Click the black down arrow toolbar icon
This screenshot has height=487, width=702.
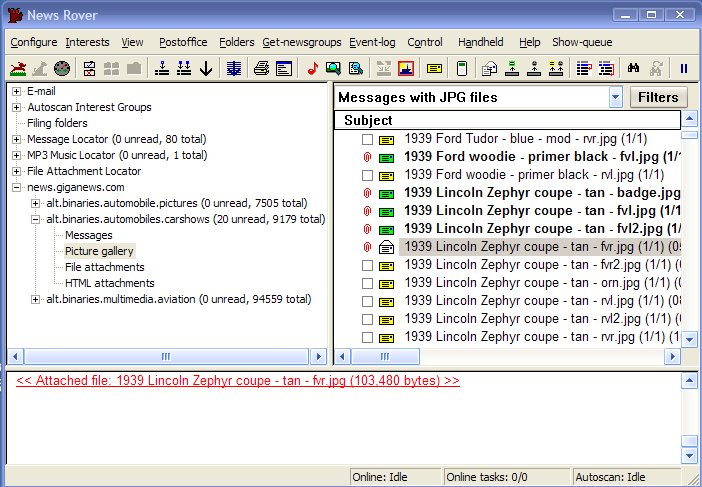[206, 68]
